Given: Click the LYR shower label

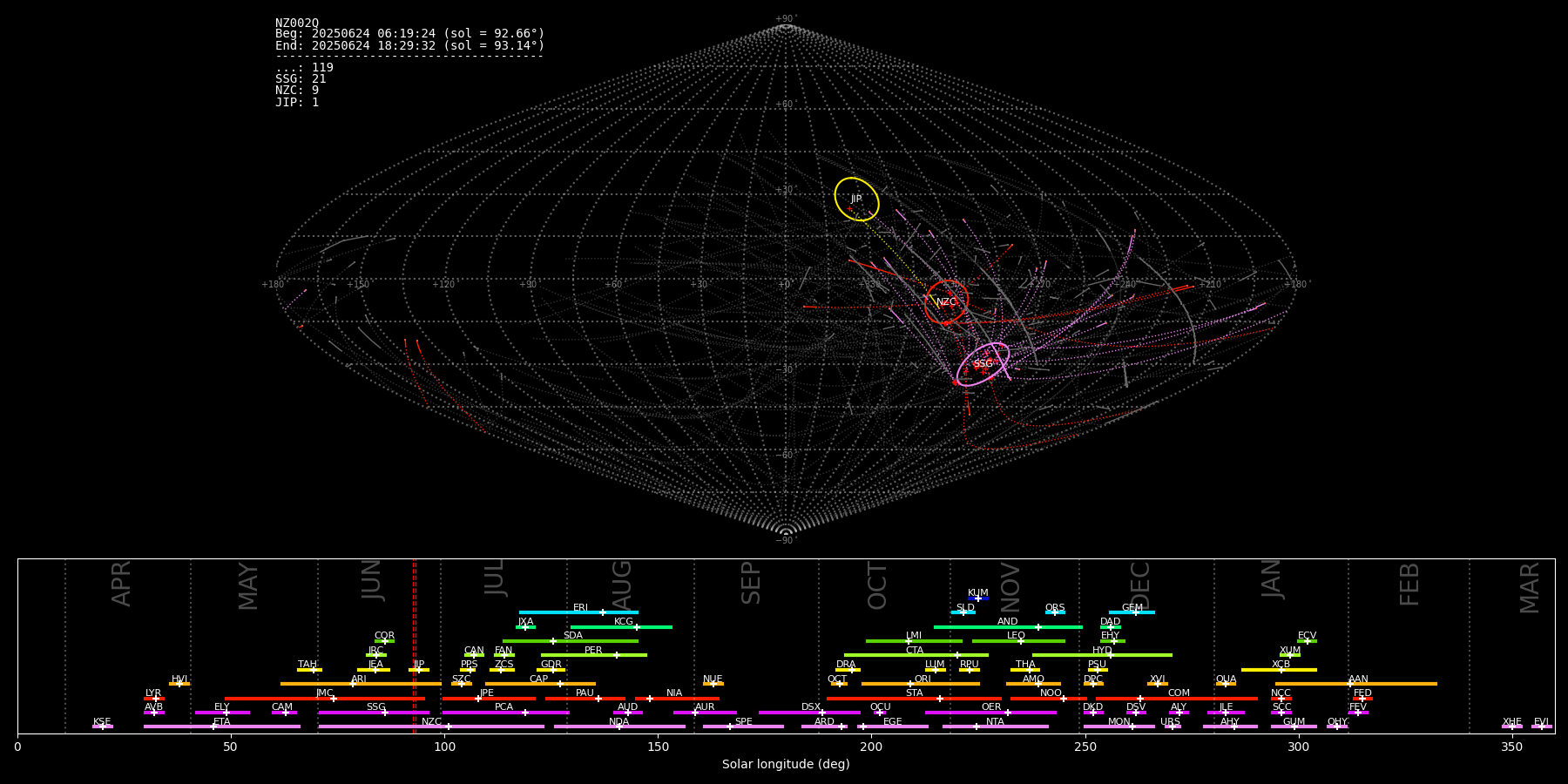Looking at the screenshot, I should coord(153,693).
